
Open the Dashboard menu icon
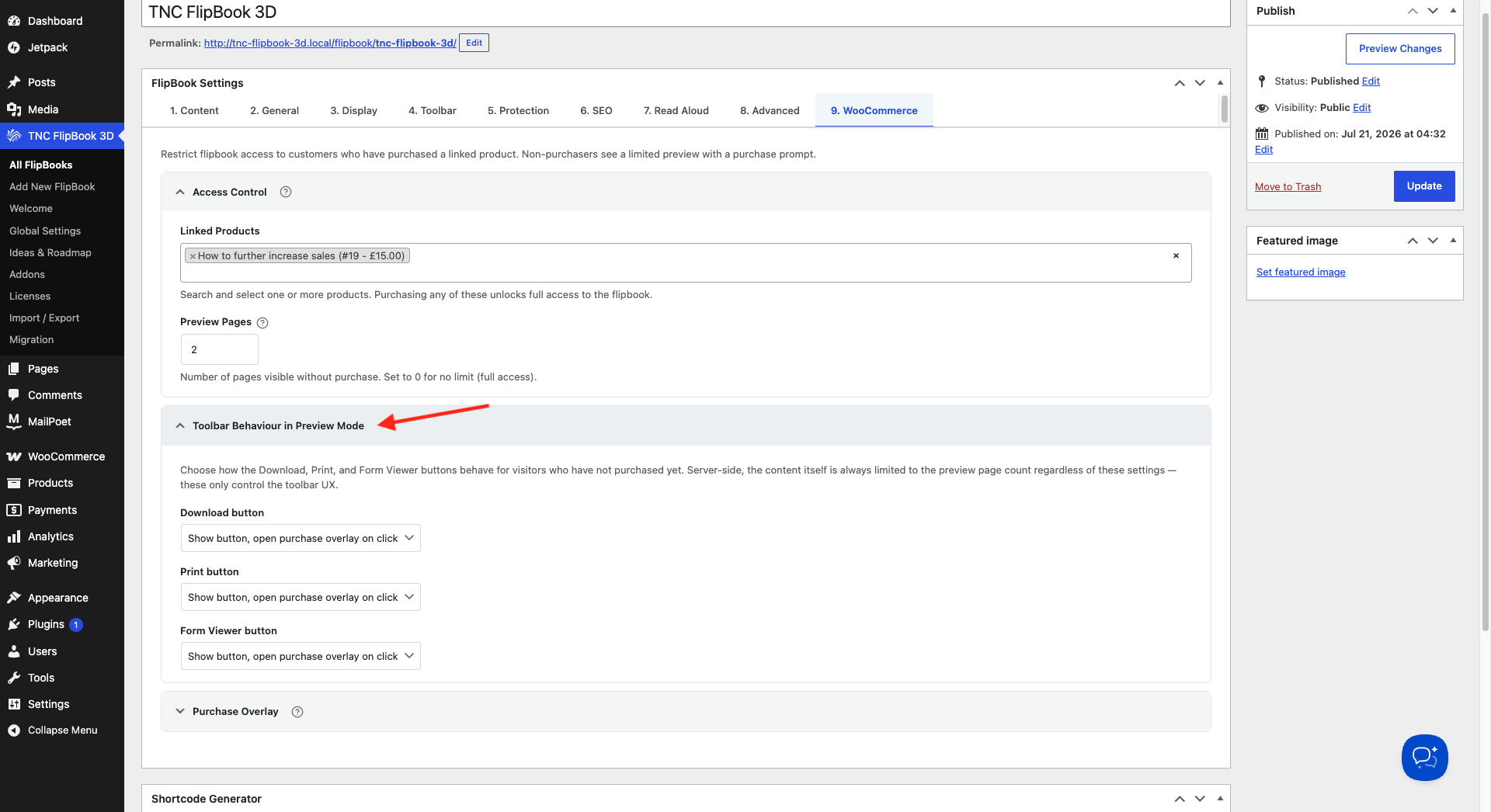pyautogui.click(x=14, y=21)
